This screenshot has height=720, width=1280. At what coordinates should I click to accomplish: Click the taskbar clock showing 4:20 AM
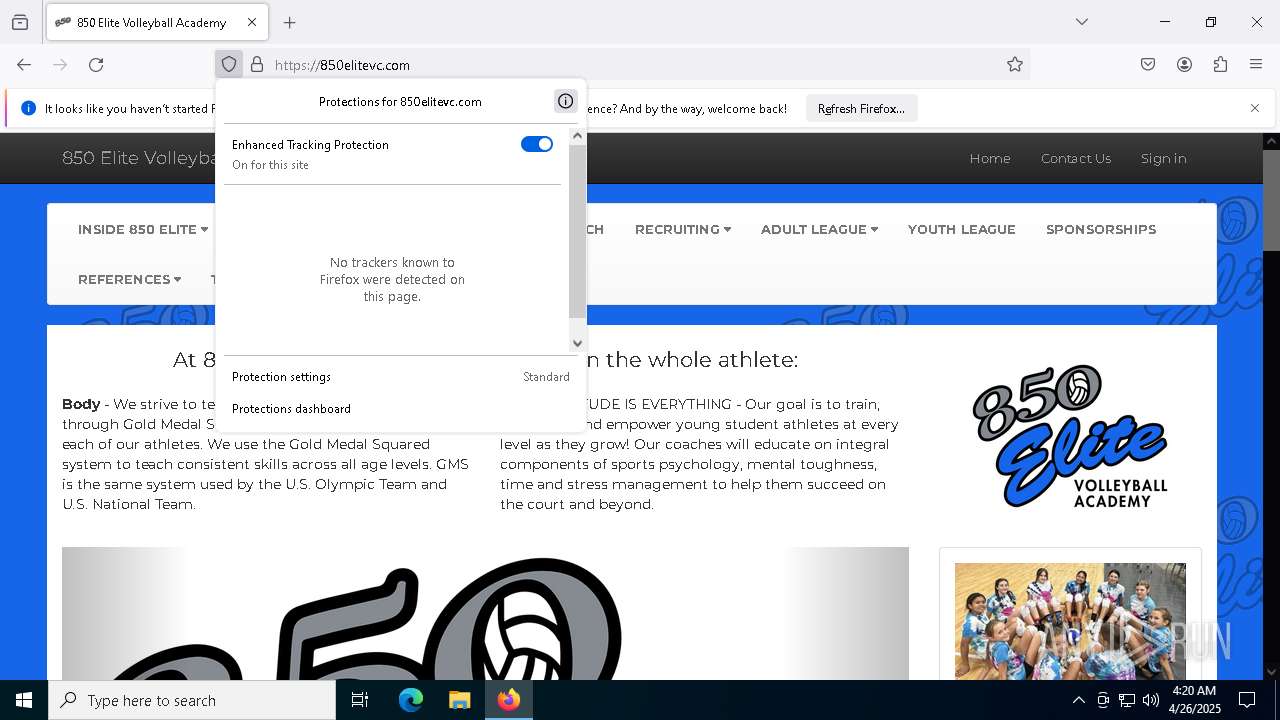(1194, 700)
